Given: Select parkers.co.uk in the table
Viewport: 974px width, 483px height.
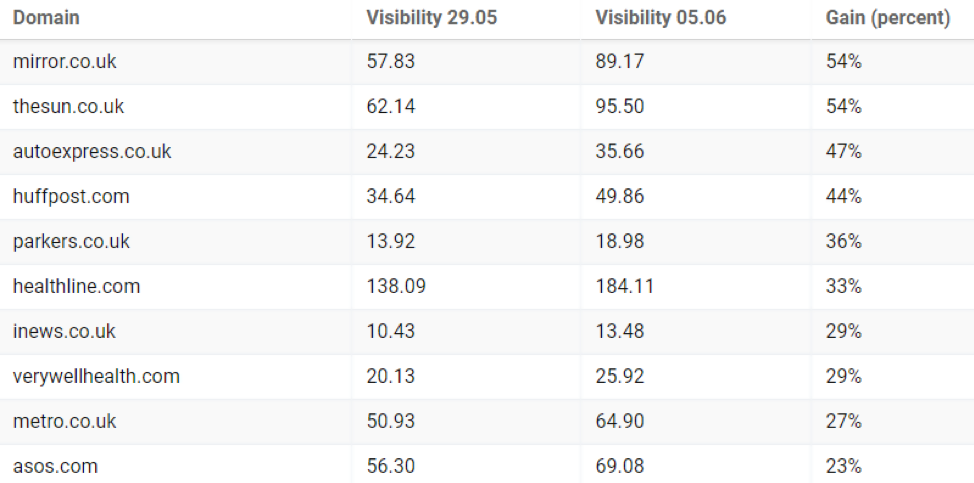Looking at the screenshot, I should pyautogui.click(x=71, y=242).
